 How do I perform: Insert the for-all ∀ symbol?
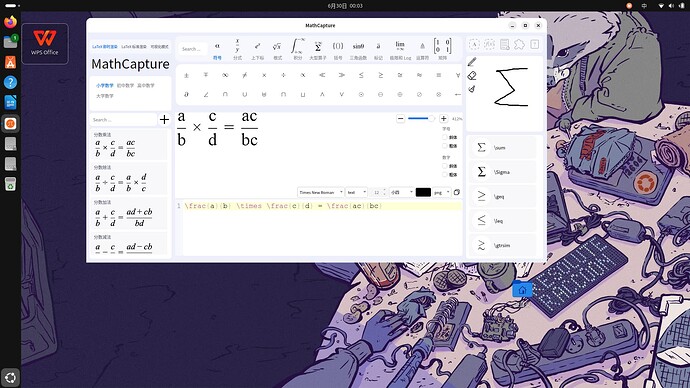[458, 75]
